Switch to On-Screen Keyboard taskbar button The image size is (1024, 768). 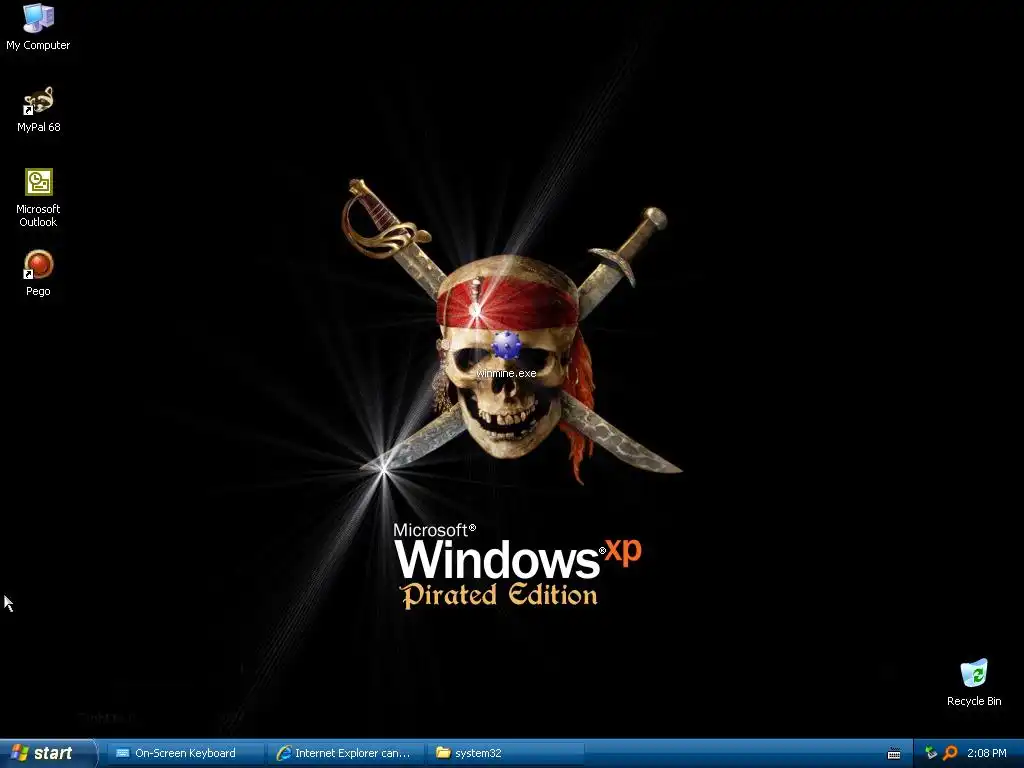(x=184, y=753)
